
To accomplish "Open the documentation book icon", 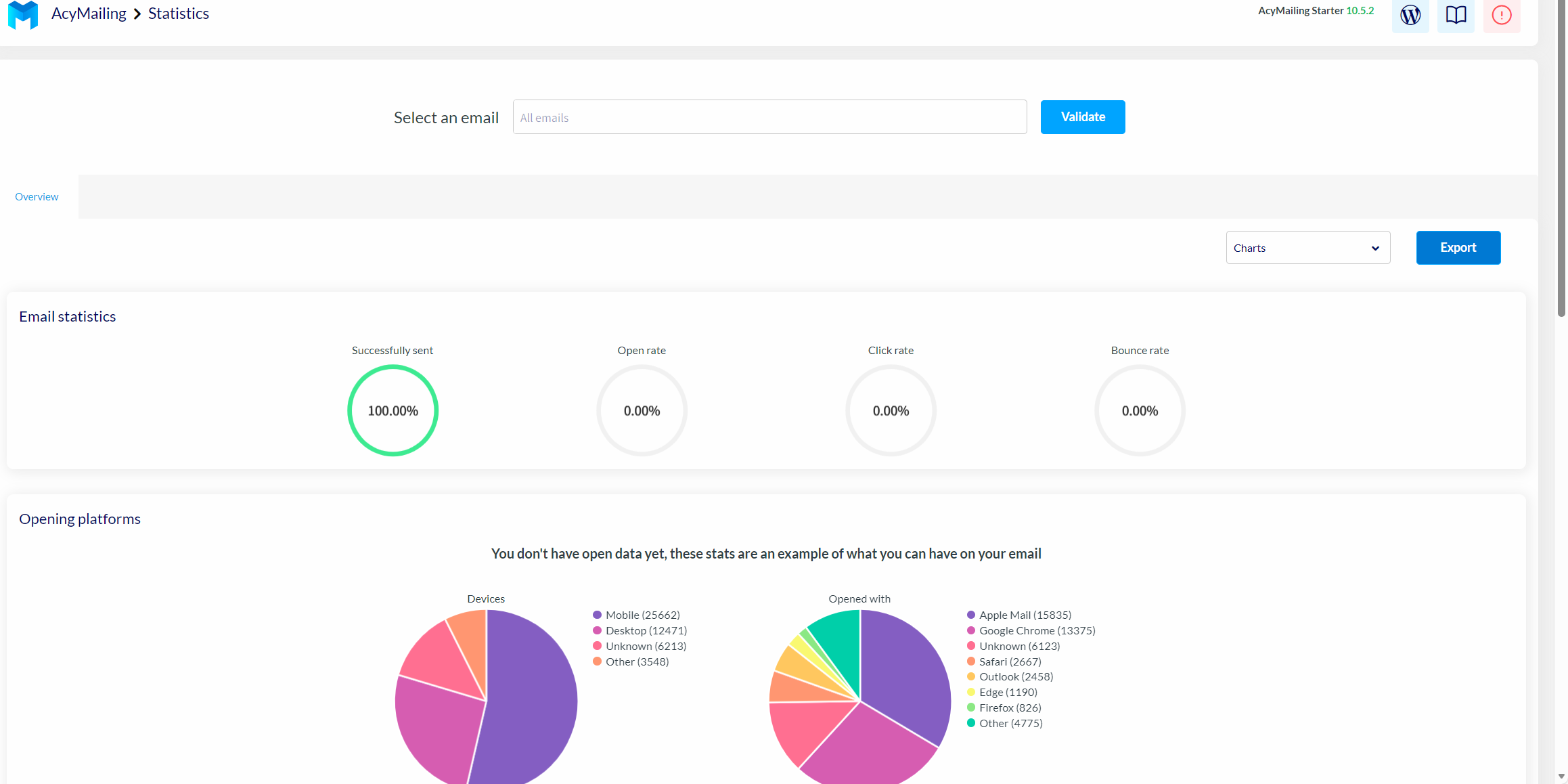I will pos(1456,15).
